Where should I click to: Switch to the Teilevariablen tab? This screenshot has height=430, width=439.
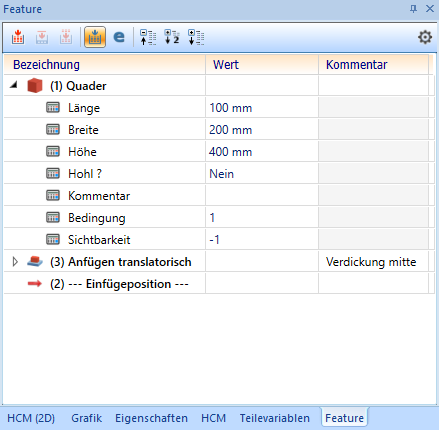[275, 418]
